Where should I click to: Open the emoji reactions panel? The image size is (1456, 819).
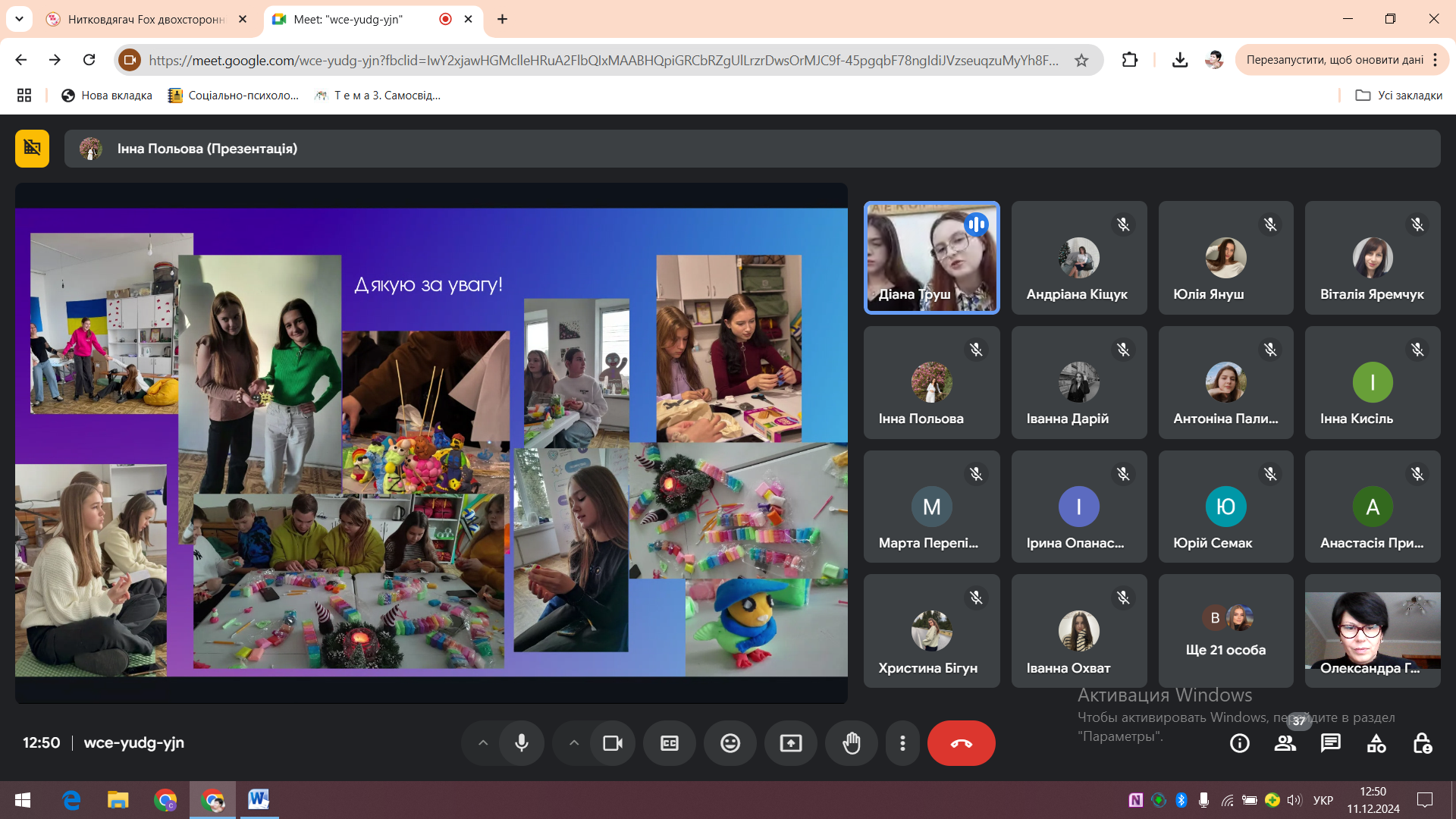click(730, 743)
